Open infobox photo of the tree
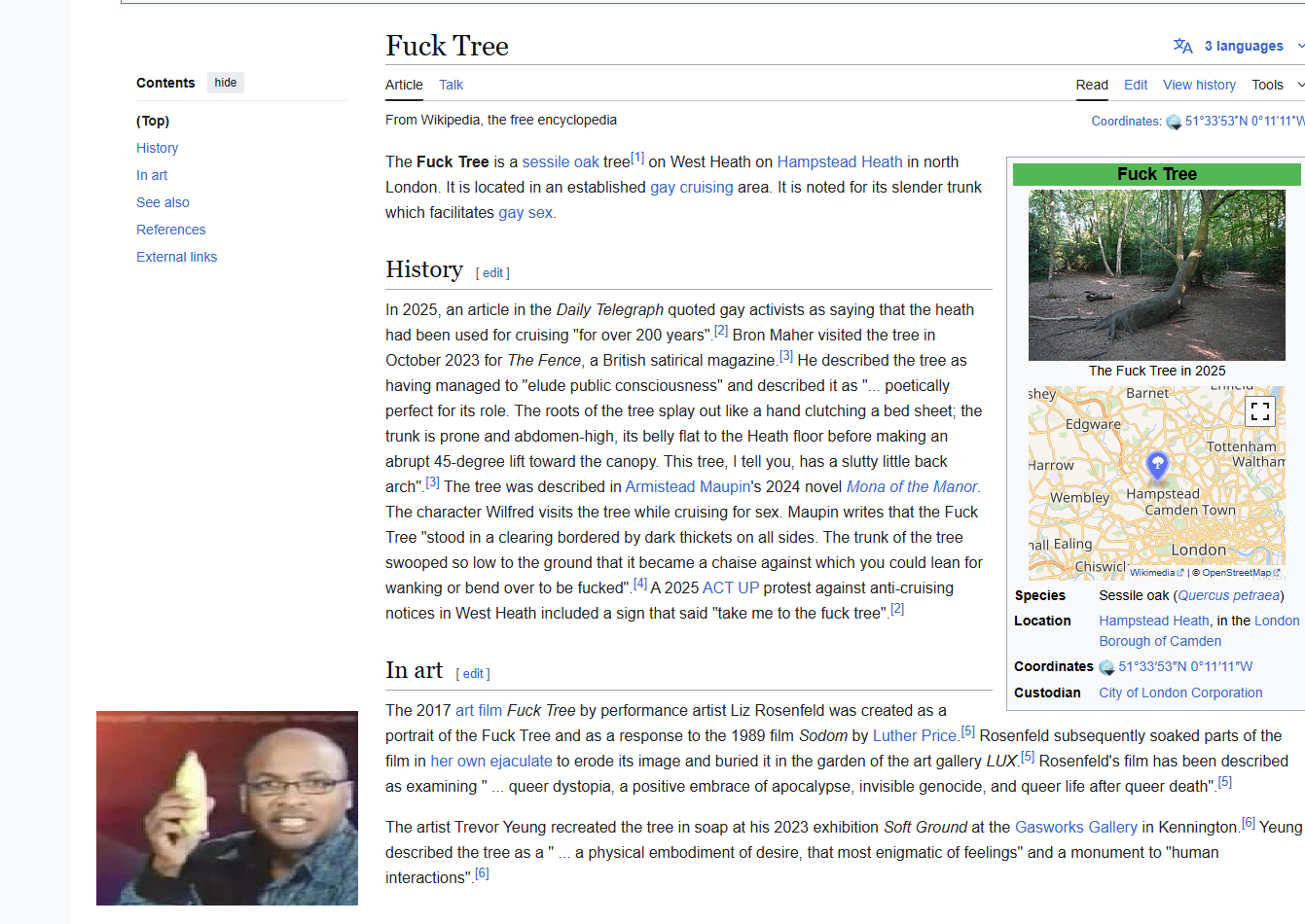1305x924 pixels. click(x=1157, y=275)
